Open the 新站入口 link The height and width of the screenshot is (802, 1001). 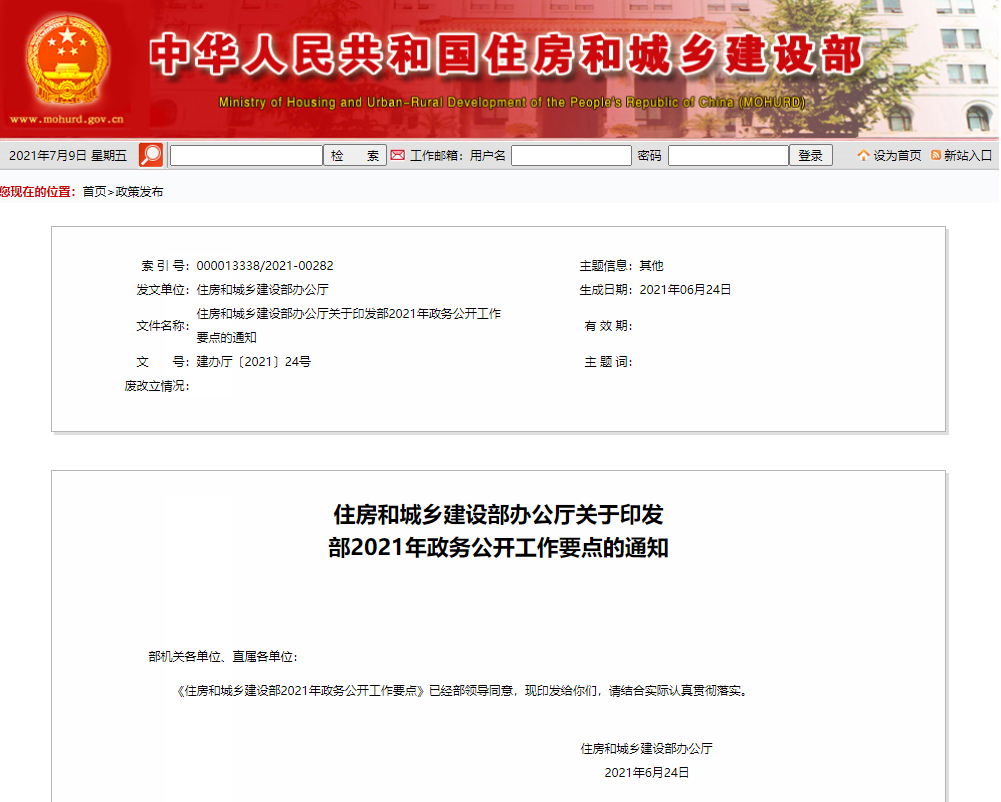968,155
